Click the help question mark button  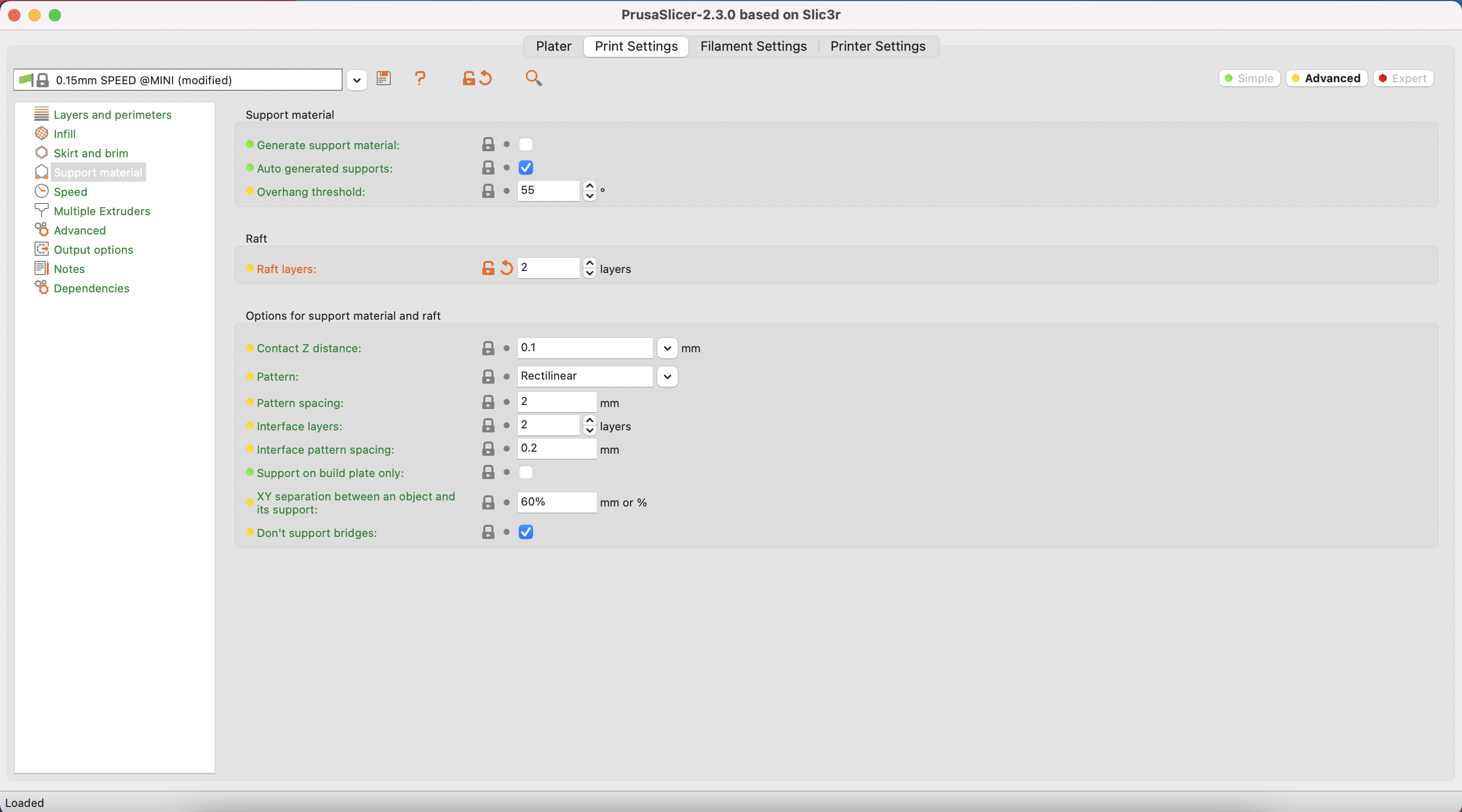click(420, 78)
